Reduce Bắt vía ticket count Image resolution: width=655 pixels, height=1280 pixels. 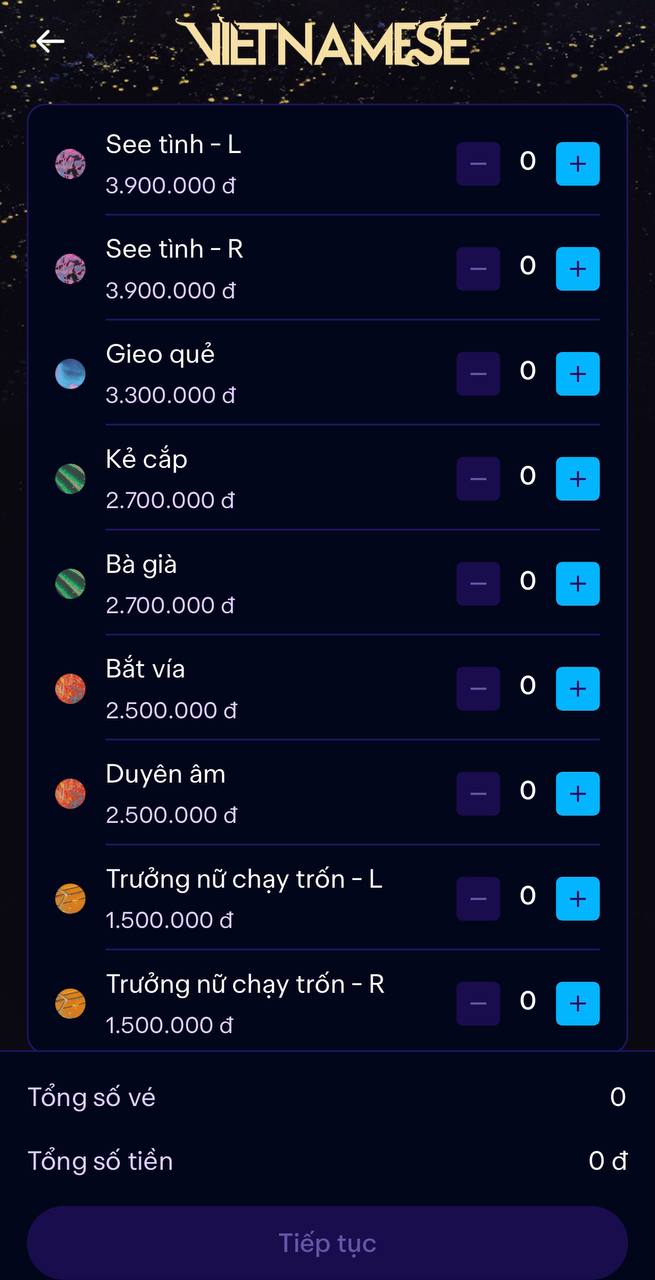(478, 689)
